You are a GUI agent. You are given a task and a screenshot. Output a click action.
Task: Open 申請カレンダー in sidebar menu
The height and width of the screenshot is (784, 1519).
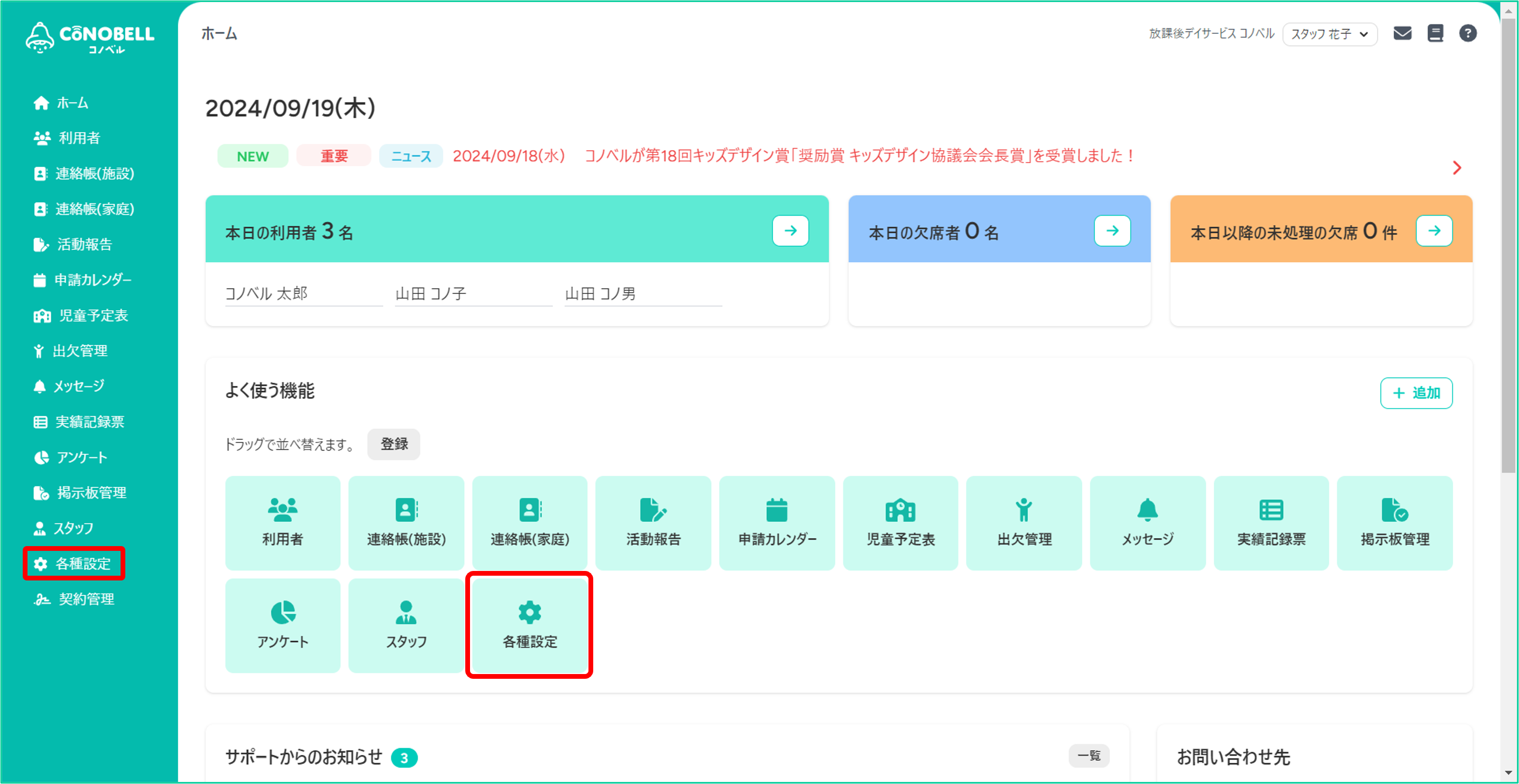[82, 280]
